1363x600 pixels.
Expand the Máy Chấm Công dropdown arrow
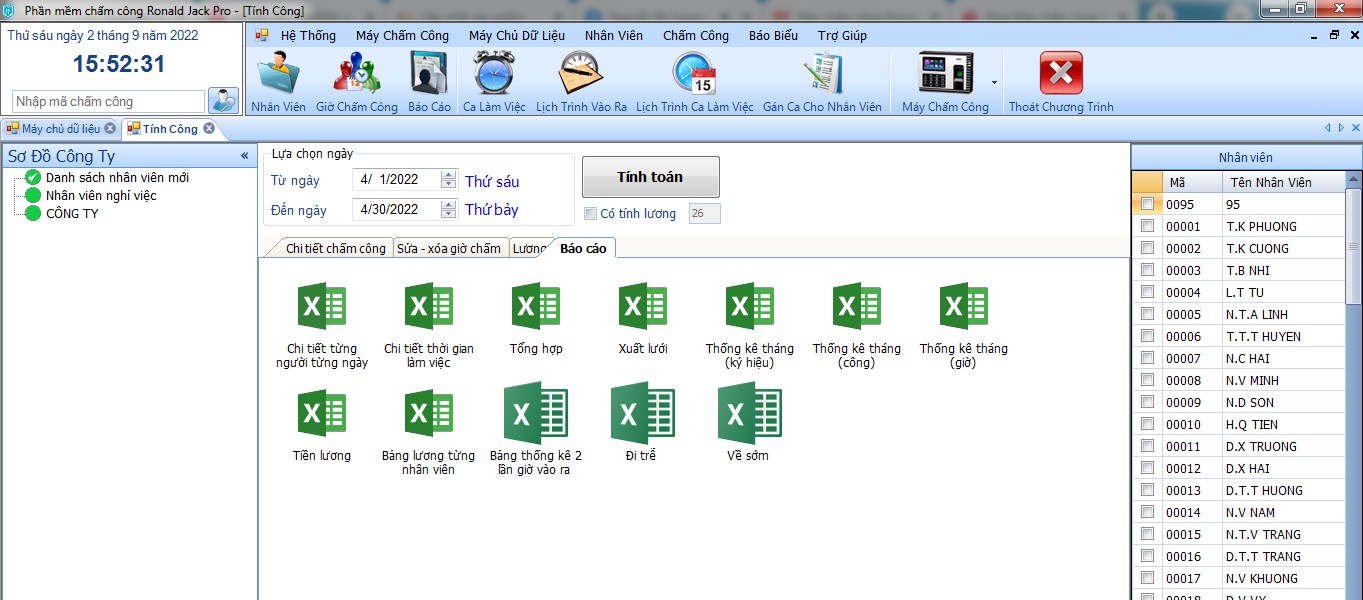coord(994,83)
